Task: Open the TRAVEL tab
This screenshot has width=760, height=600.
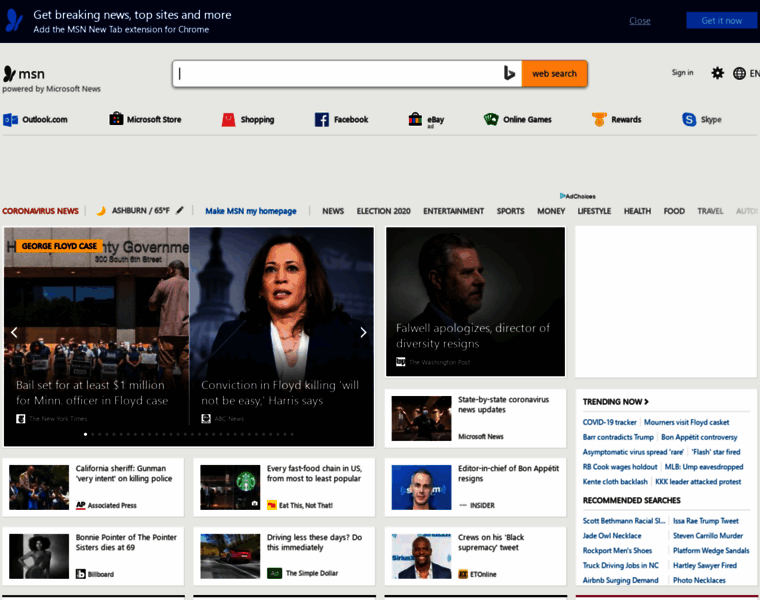Action: (710, 211)
